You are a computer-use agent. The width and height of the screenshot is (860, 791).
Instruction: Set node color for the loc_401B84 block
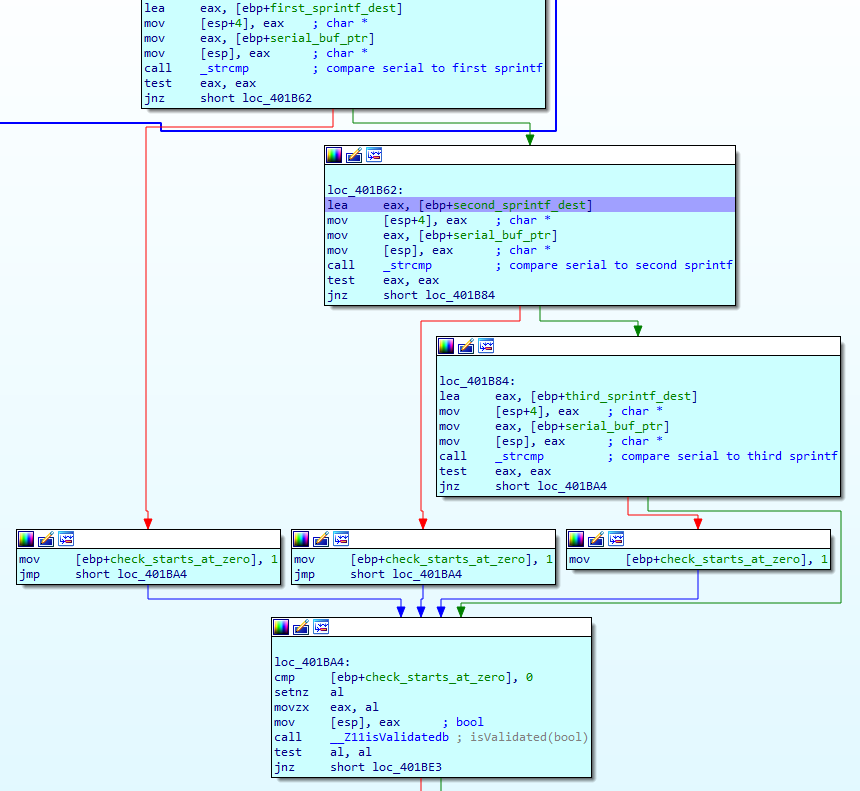(x=446, y=346)
